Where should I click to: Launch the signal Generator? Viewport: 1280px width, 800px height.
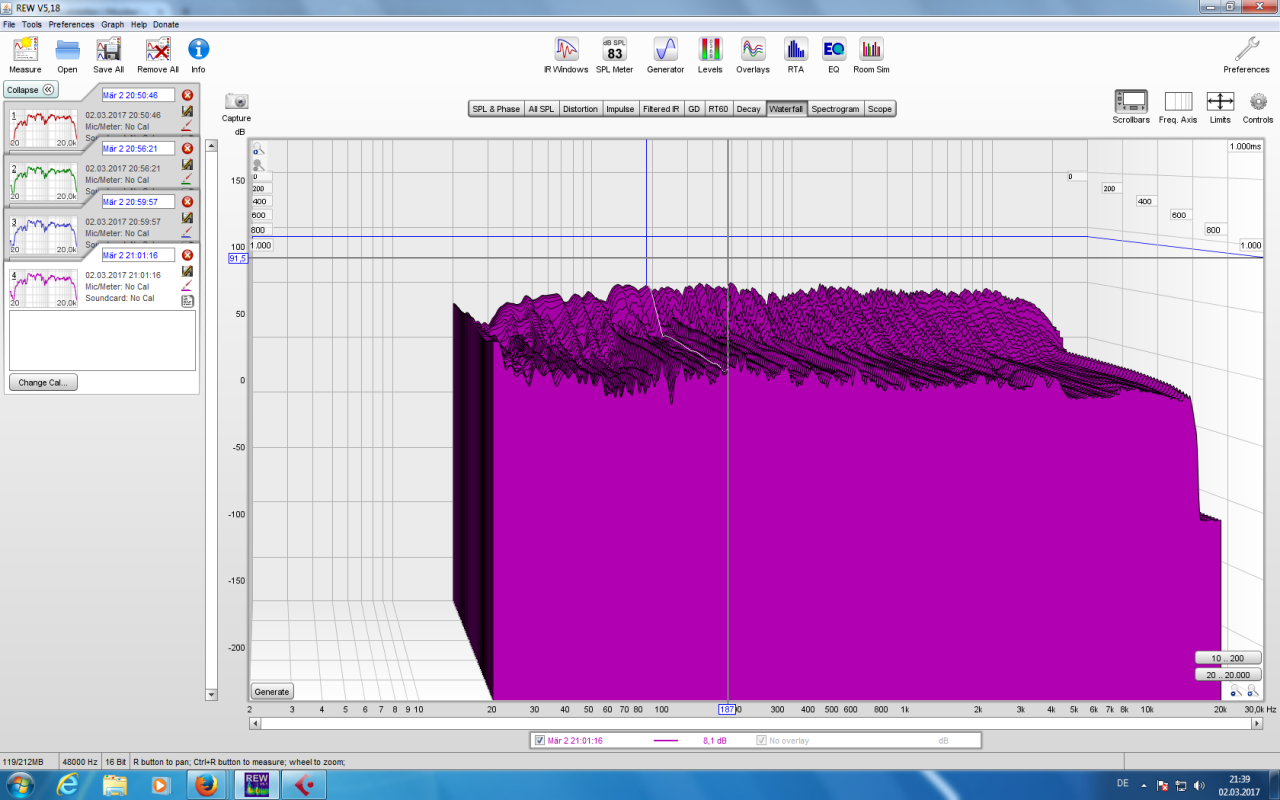665,49
